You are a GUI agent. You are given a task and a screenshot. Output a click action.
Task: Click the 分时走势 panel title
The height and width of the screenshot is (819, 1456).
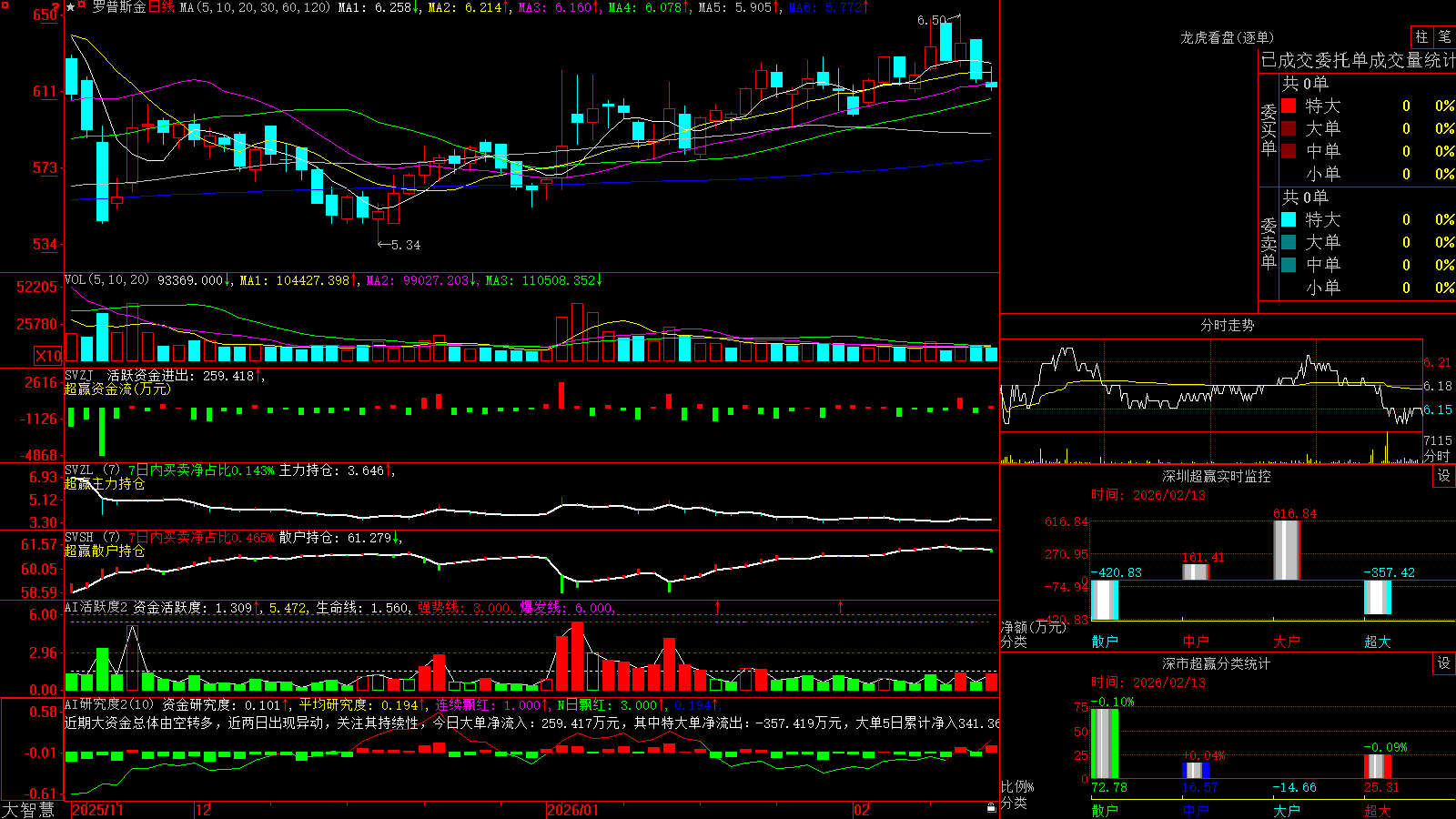[x=1227, y=325]
